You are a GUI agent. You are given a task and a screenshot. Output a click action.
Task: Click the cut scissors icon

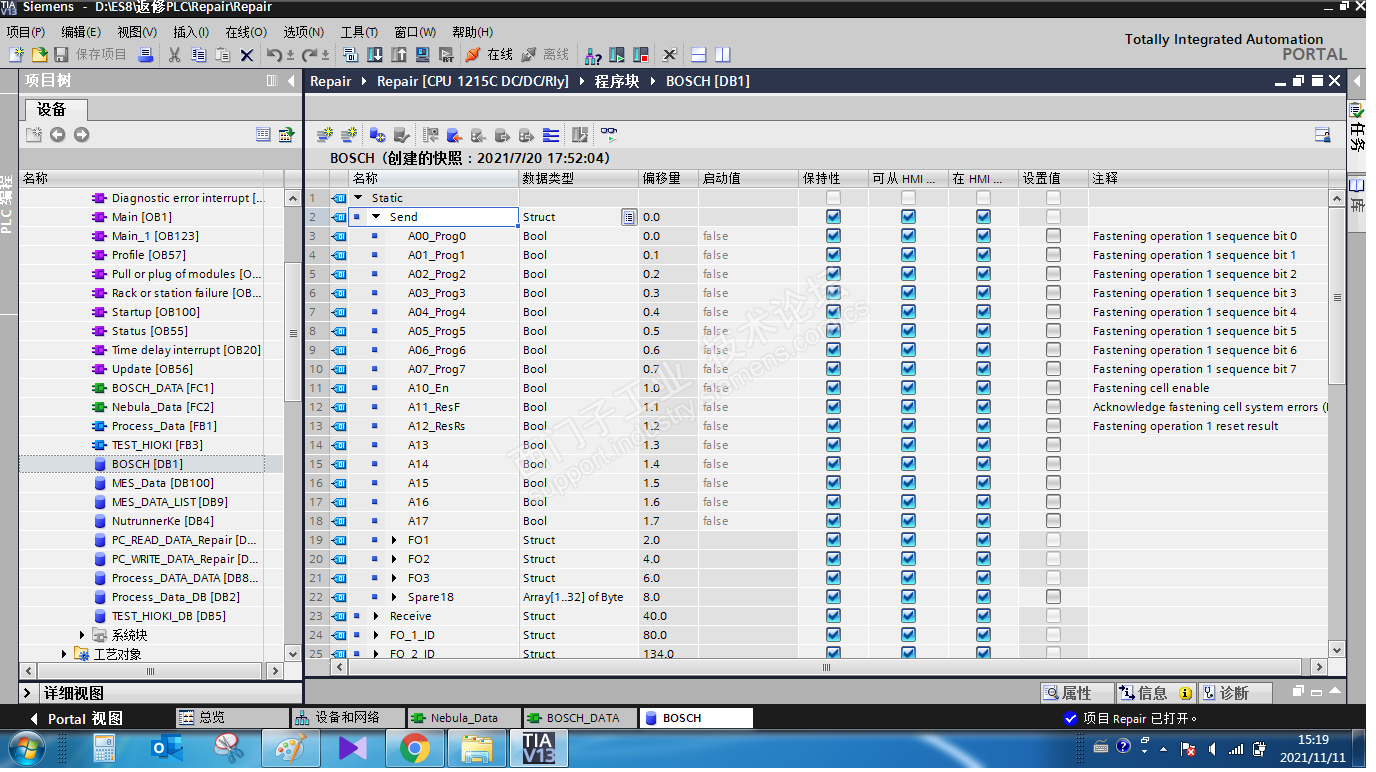(174, 54)
